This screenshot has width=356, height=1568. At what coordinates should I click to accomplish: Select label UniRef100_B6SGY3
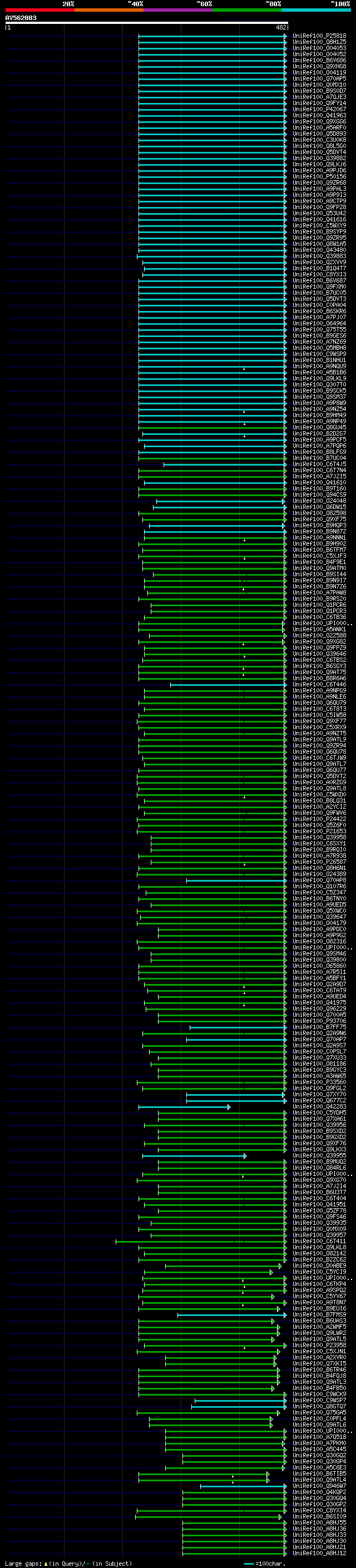(319, 666)
